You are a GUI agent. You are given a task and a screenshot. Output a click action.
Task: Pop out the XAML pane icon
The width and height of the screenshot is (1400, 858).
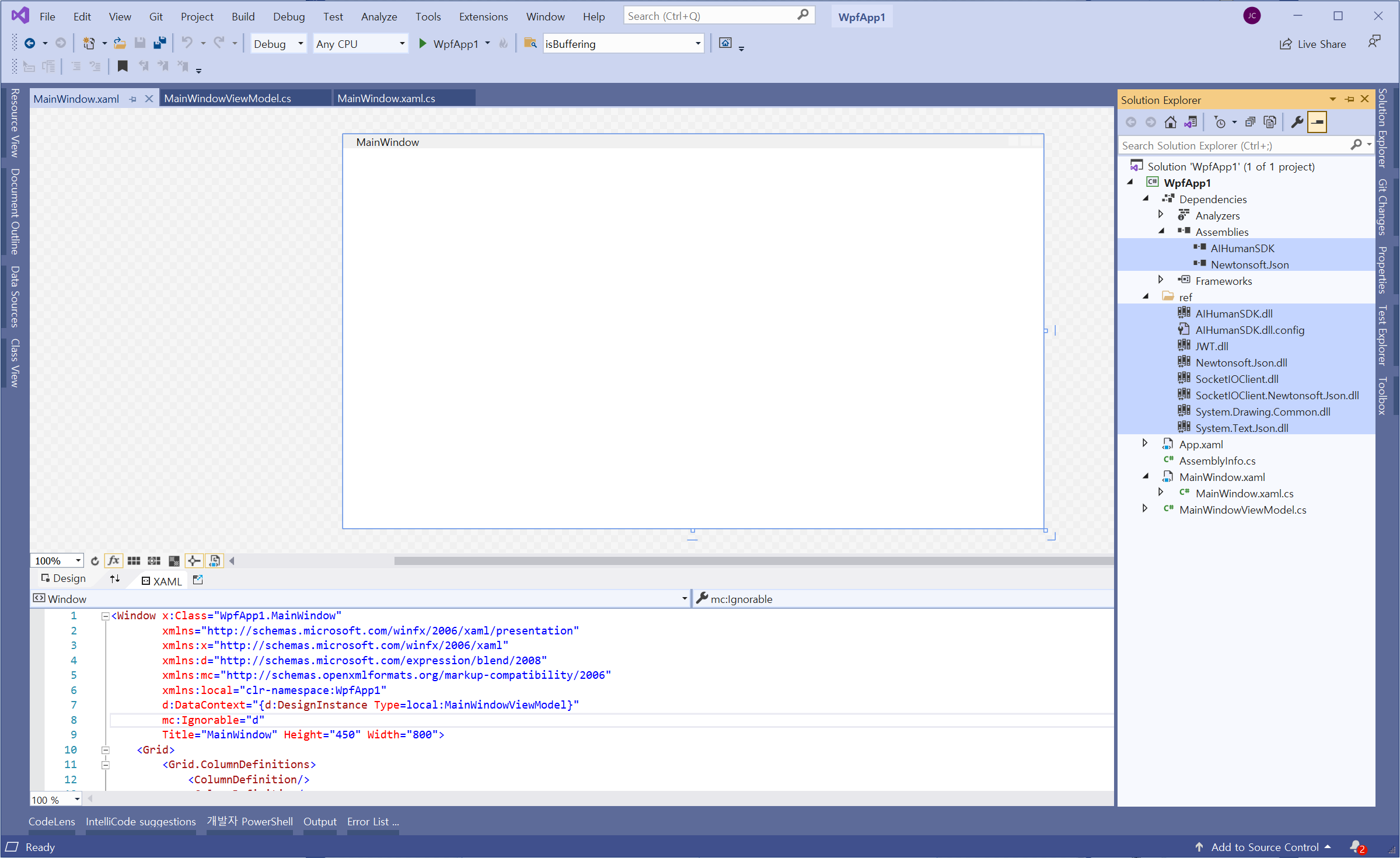point(198,580)
